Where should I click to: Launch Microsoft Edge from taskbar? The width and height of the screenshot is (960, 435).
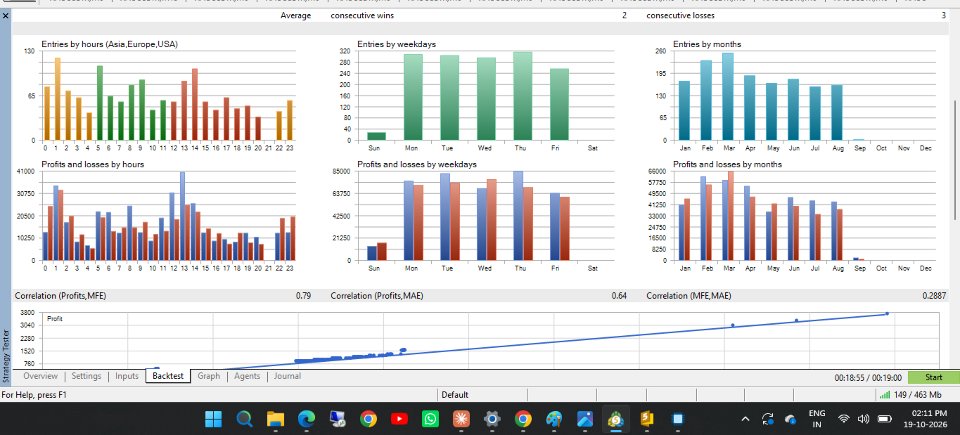(306, 419)
